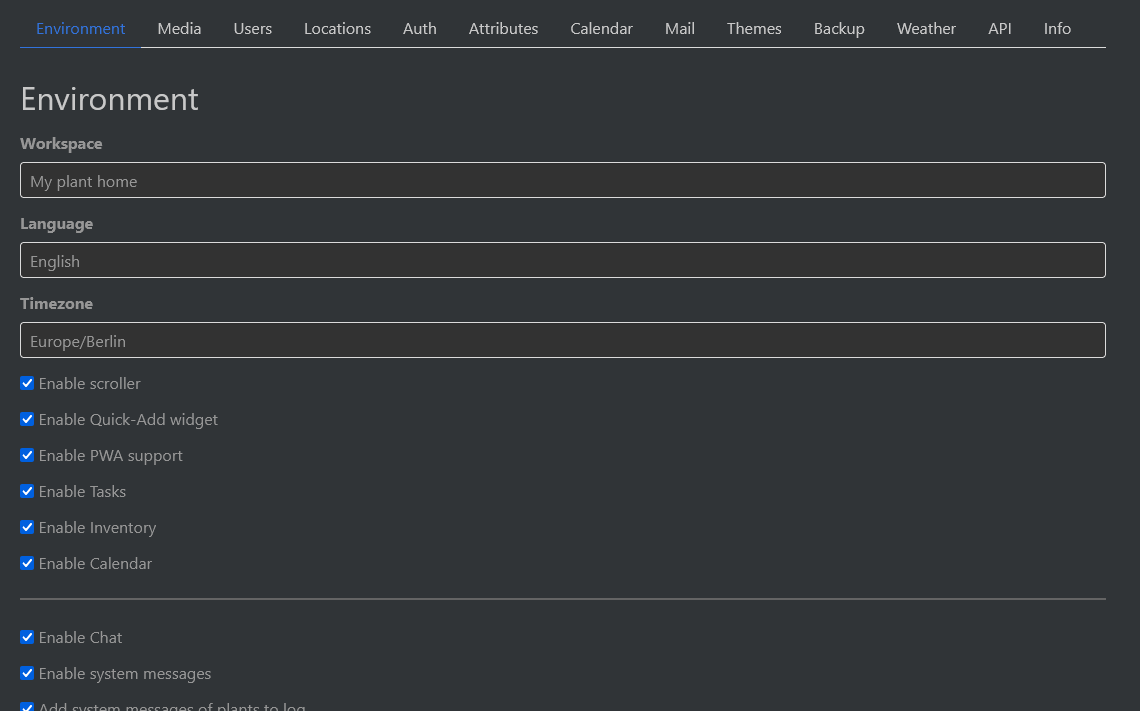This screenshot has width=1140, height=711.
Task: Open the Attributes settings
Action: (x=503, y=28)
